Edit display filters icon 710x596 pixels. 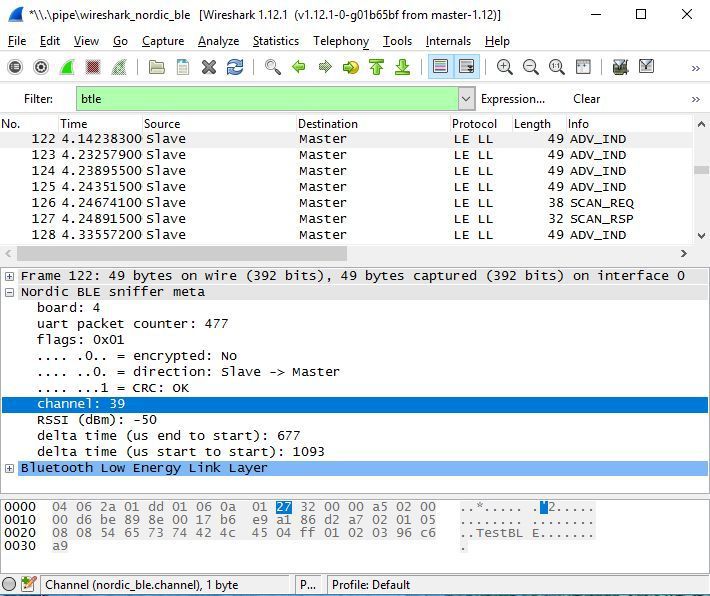point(647,67)
